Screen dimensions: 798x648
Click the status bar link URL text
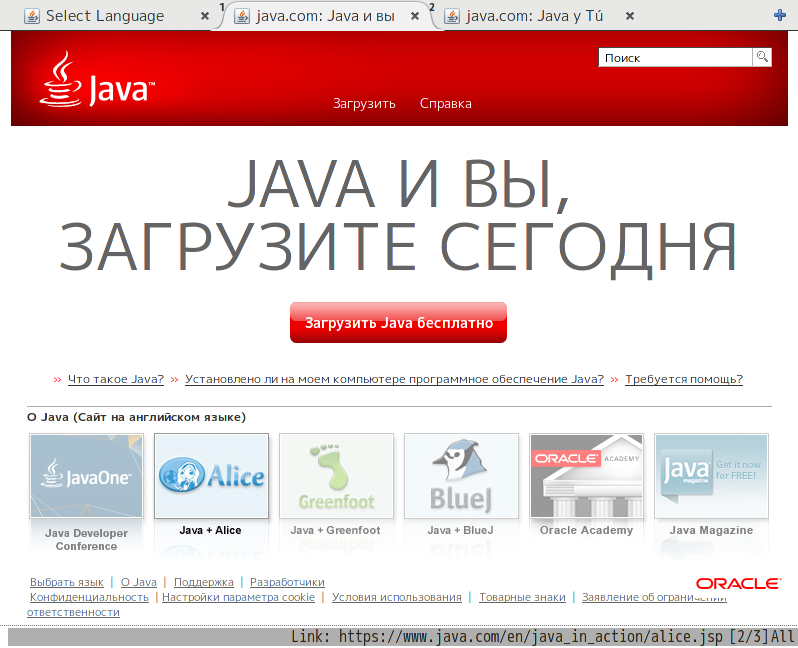coord(531,637)
